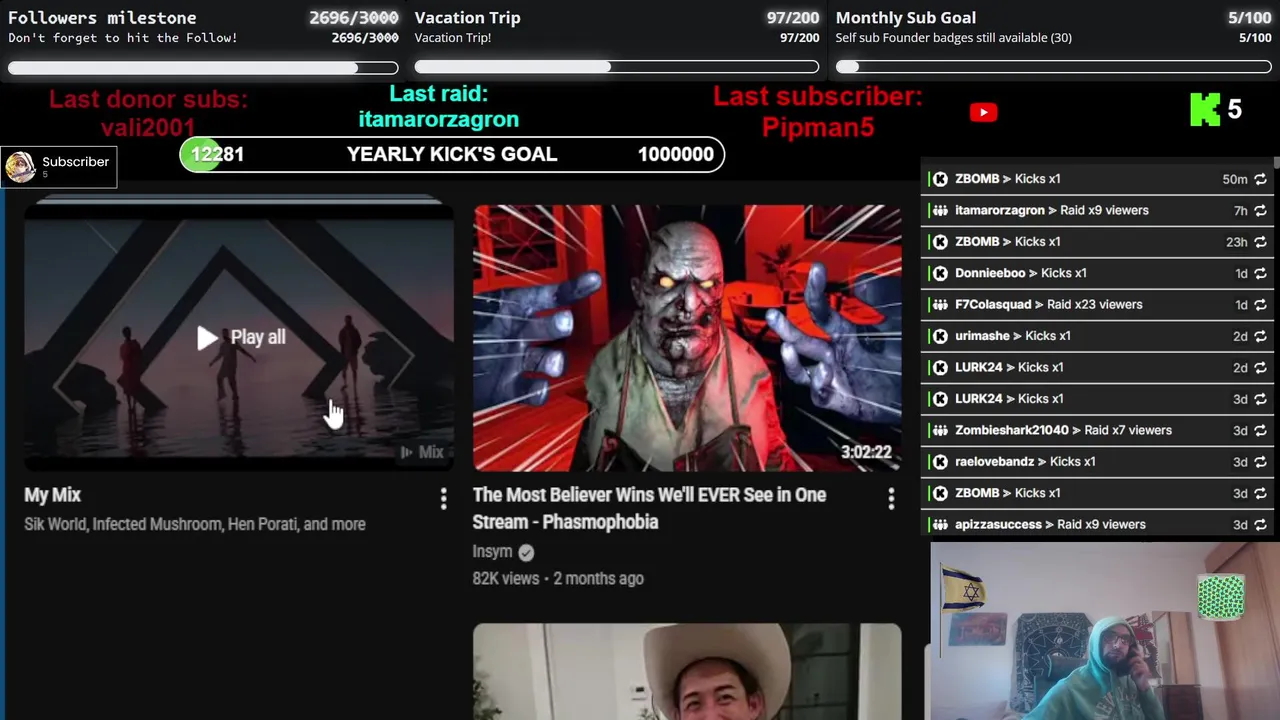The height and width of the screenshot is (720, 1280).
Task: Replay the urimashe Kicks x1 event
Action: (x=1260, y=336)
